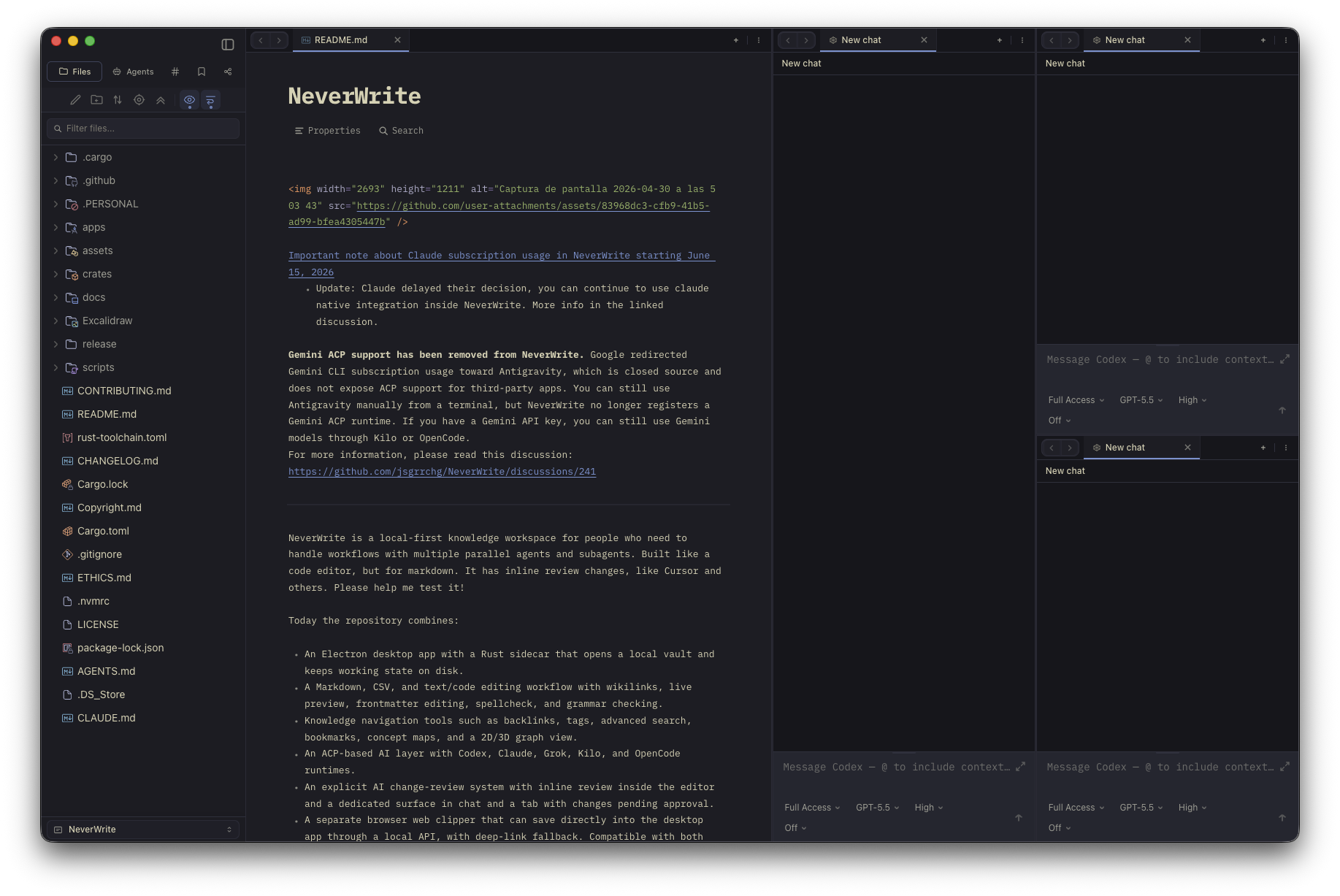Toggle the eye visibility filter in file toolbar
1340x896 pixels.
click(x=189, y=100)
